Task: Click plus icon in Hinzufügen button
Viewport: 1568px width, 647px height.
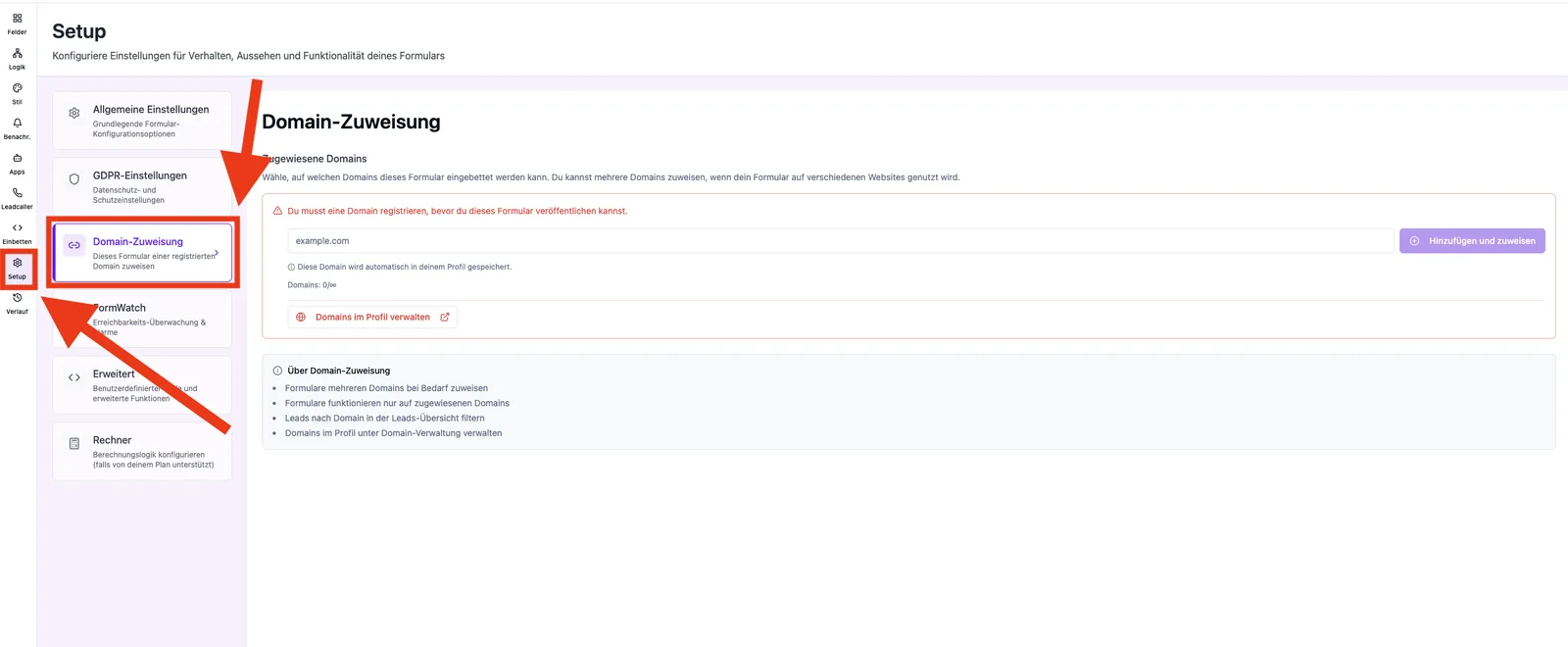Action: coord(1414,241)
